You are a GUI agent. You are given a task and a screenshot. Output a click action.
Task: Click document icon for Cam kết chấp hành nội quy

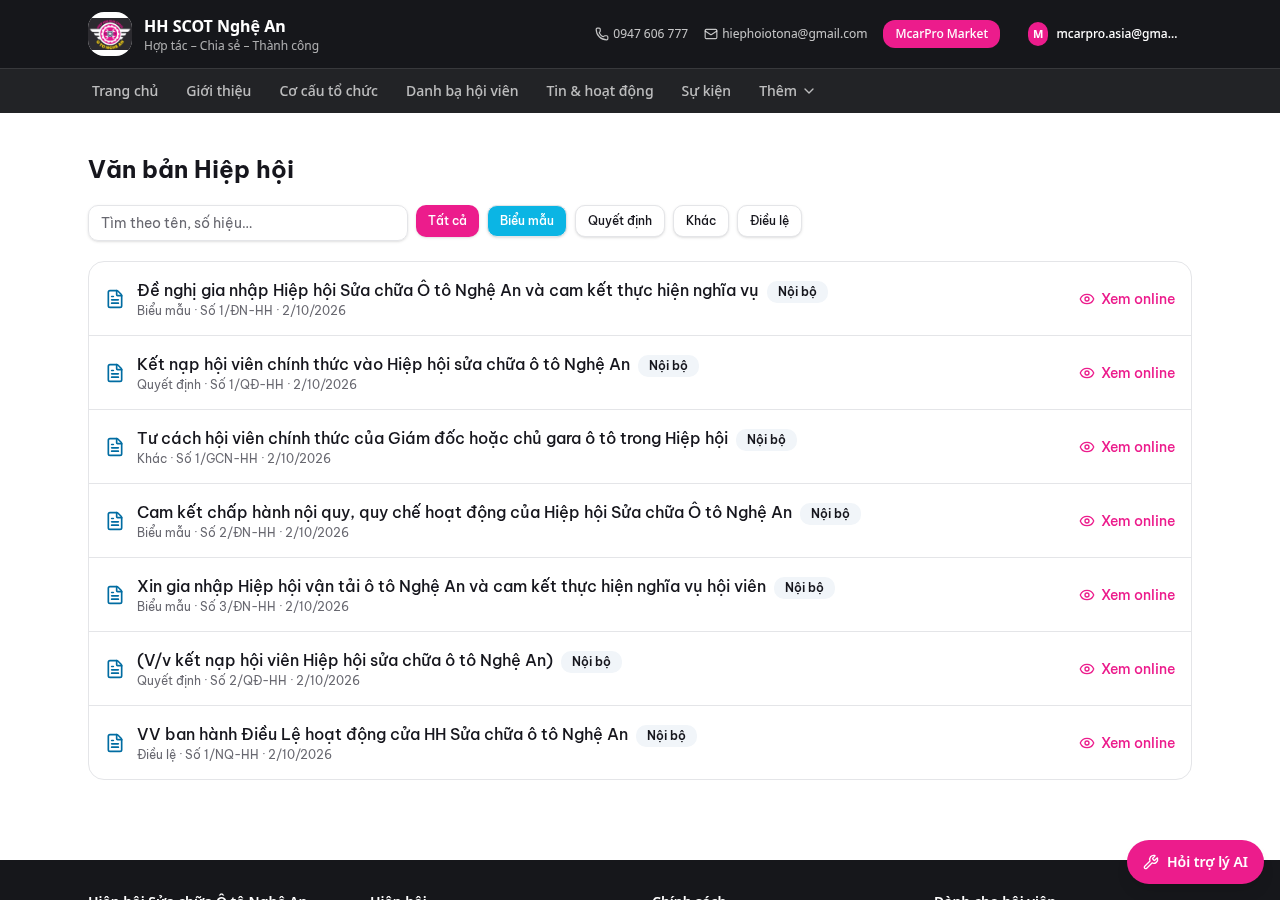115,521
